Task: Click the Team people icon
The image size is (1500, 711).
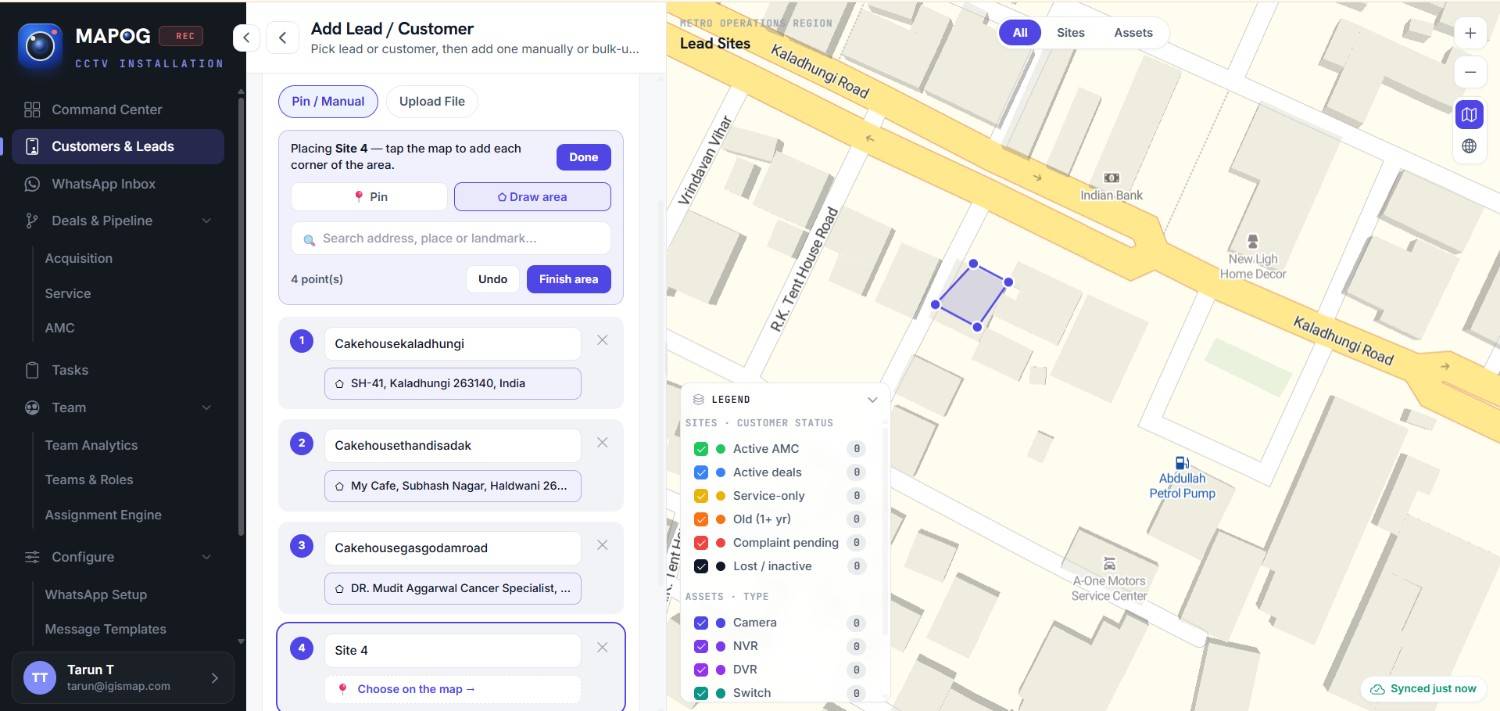Action: [32, 408]
